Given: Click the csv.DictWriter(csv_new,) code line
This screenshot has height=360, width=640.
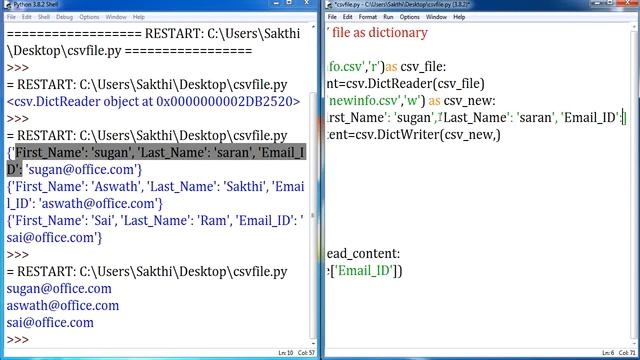Looking at the screenshot, I should coord(413,135).
